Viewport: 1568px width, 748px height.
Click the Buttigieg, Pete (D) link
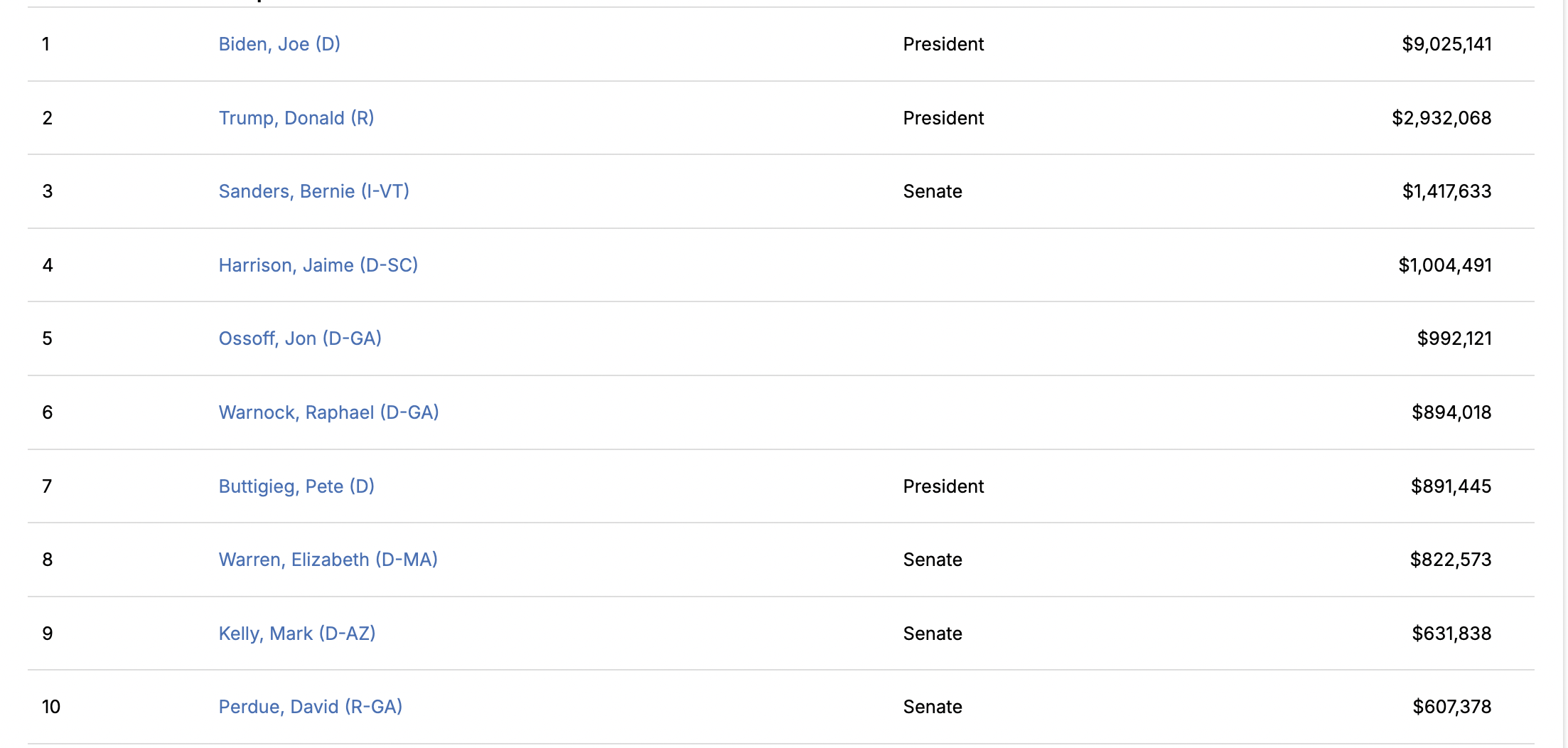click(x=296, y=486)
